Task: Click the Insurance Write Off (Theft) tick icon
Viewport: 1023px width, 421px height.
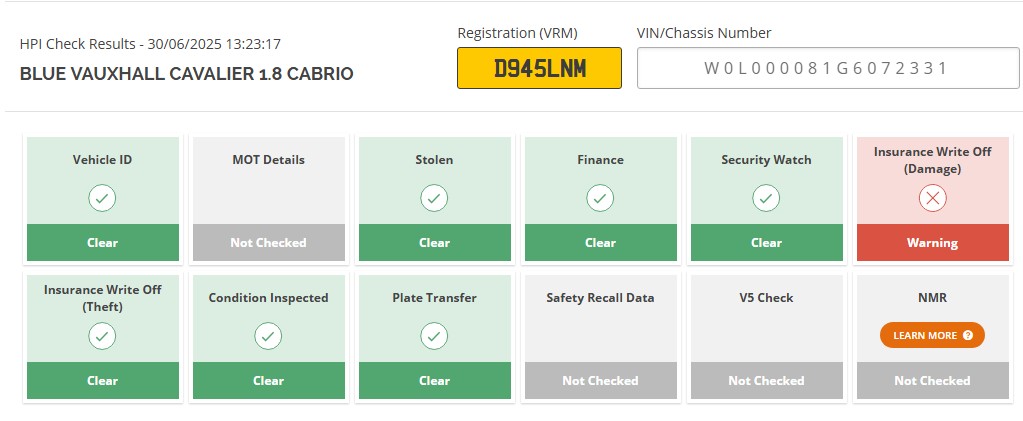Action: 102,336
